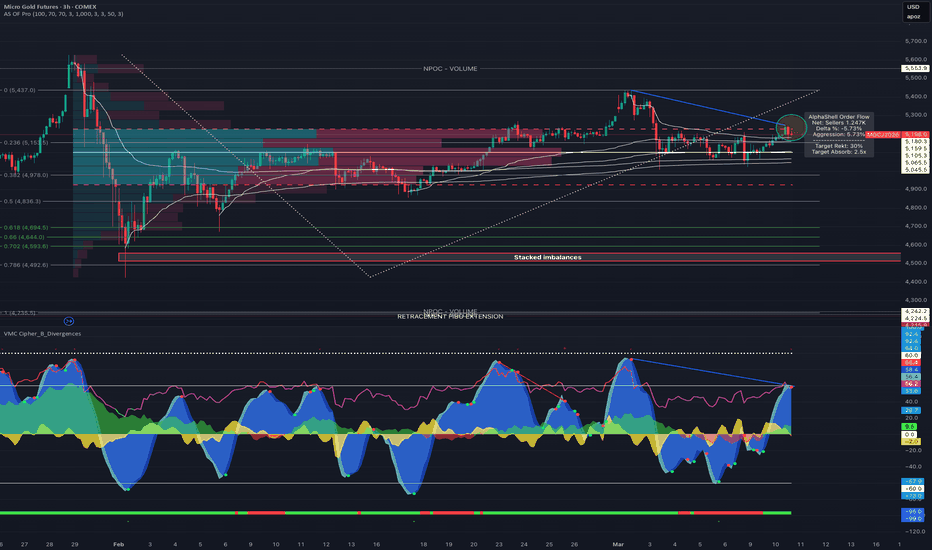Click the 60.0 oscillator scale tag

point(912,355)
